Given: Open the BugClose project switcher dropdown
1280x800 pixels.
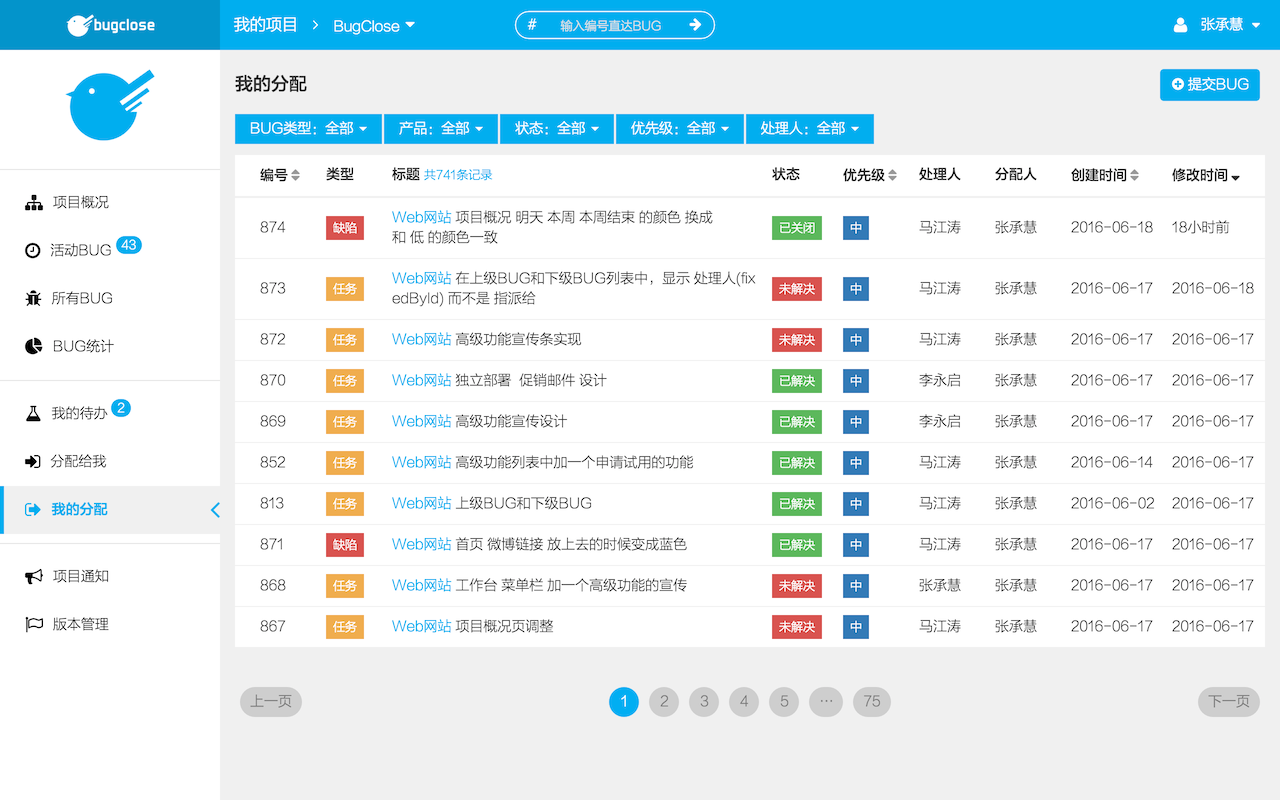Looking at the screenshot, I should click(374, 26).
